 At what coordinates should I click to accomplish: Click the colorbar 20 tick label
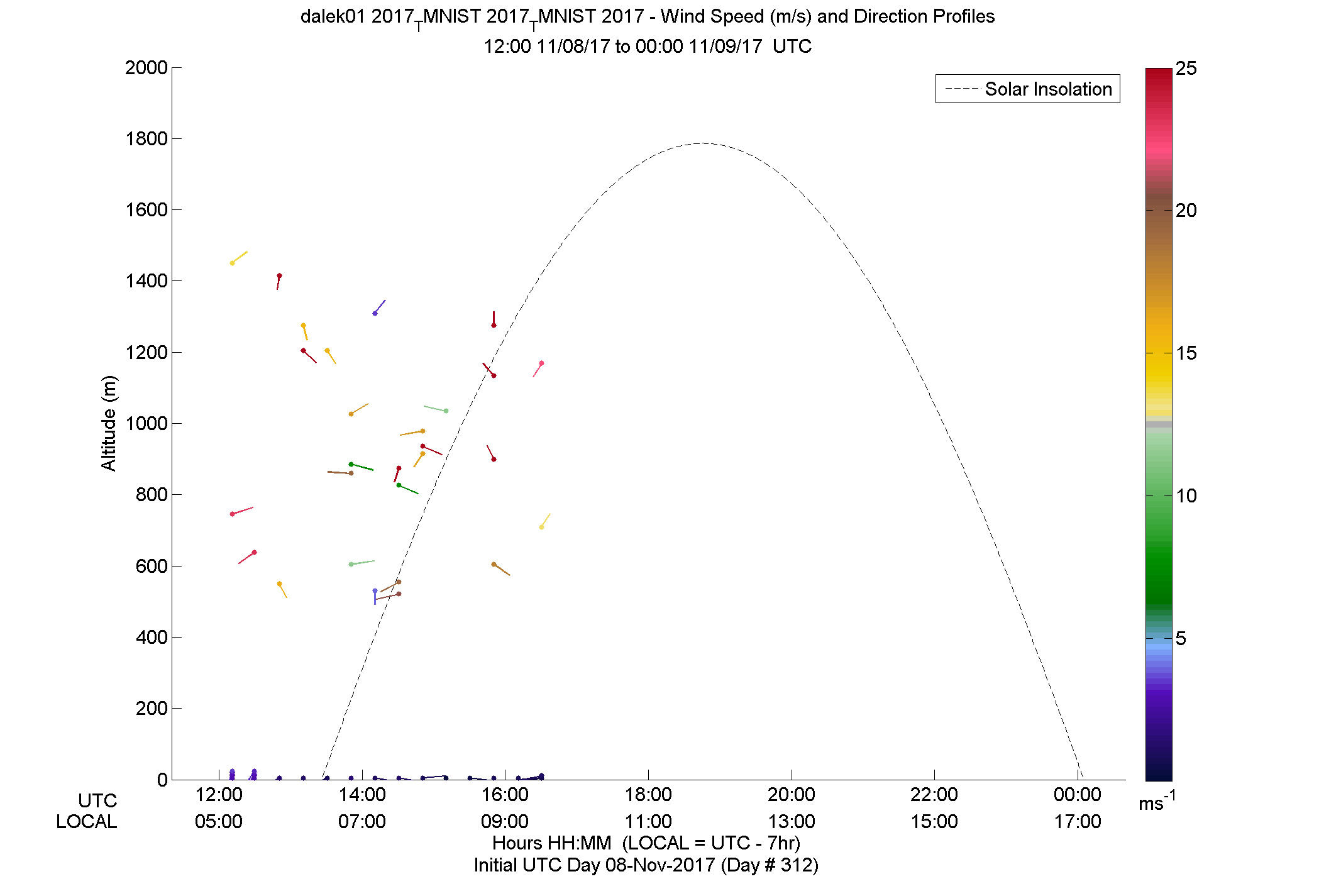(1186, 211)
